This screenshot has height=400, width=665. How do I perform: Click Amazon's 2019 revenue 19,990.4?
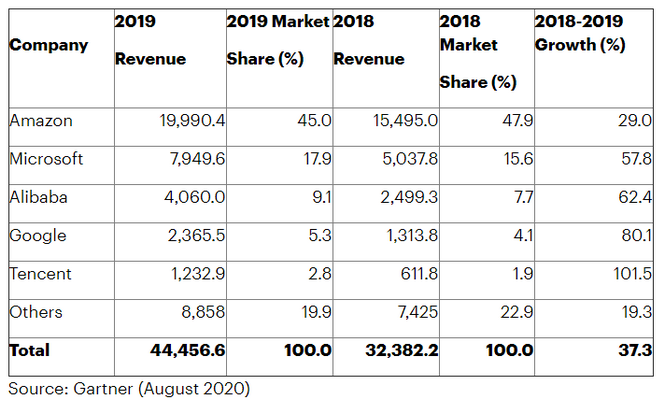(192, 121)
